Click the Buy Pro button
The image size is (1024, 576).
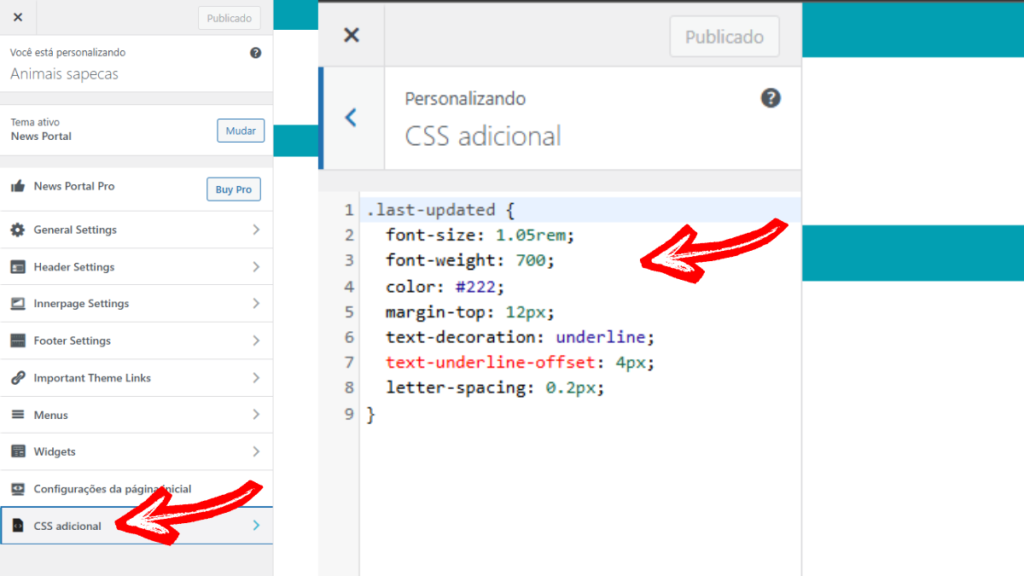233,188
